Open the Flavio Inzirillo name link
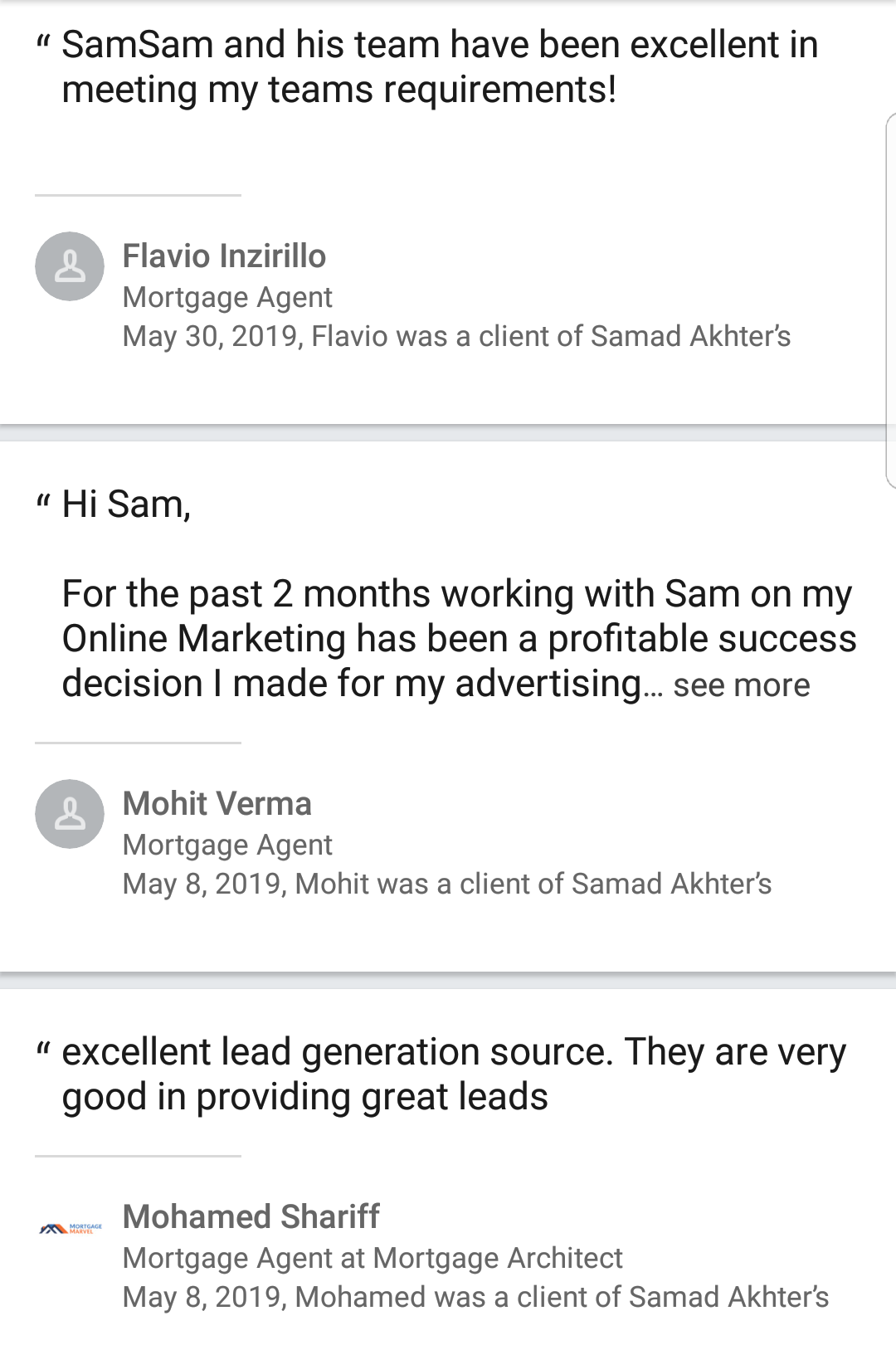Viewport: 896px width, 1345px height. coord(224,256)
